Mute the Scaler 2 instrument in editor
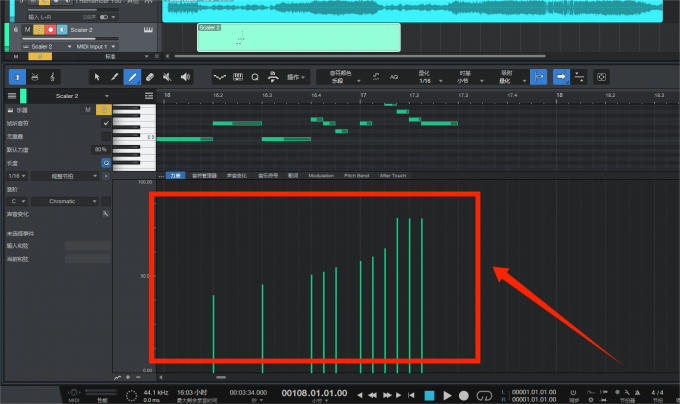680x404 pixels. (88, 109)
